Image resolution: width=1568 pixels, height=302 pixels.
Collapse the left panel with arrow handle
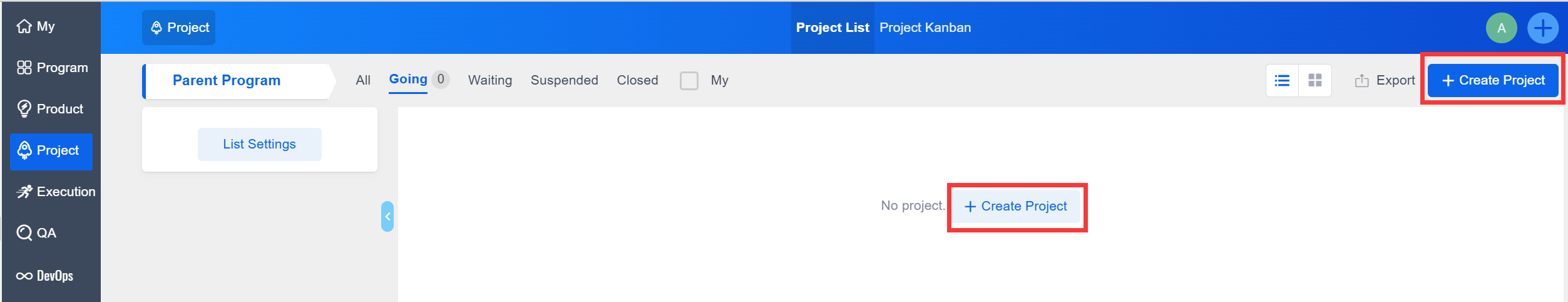[387, 217]
